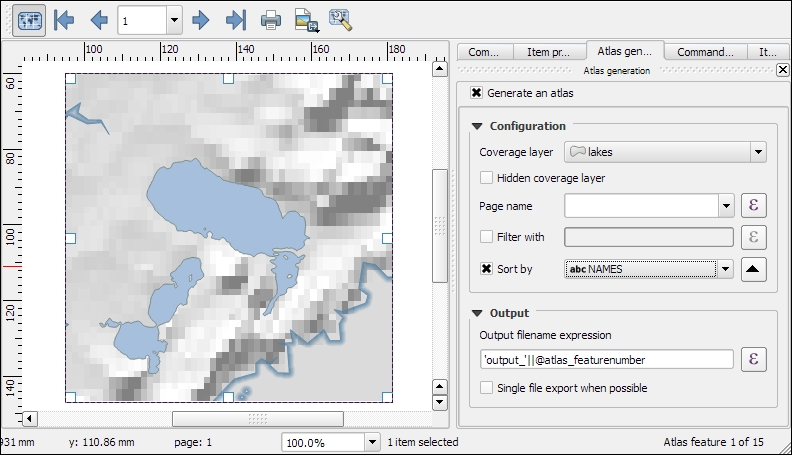Collapse the Configuration section

click(477, 126)
